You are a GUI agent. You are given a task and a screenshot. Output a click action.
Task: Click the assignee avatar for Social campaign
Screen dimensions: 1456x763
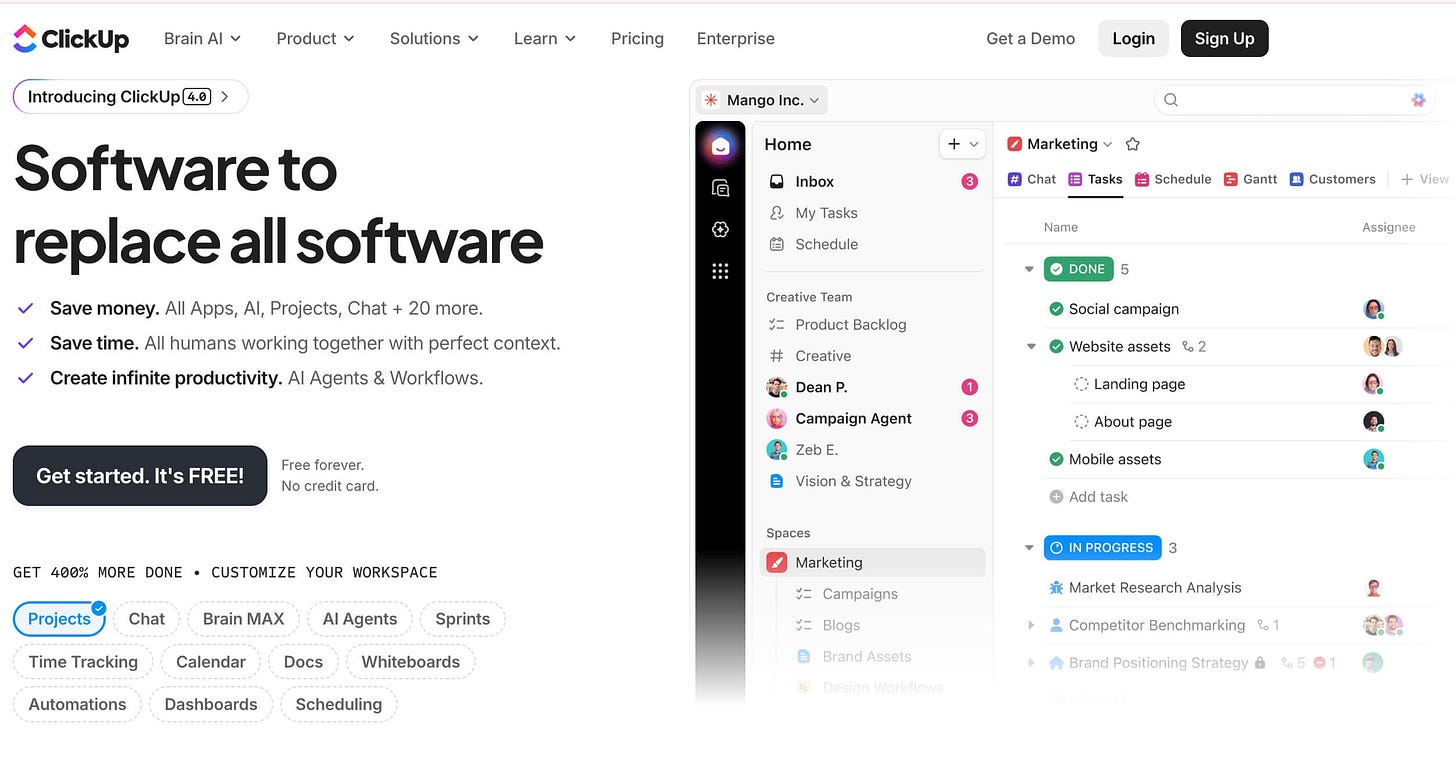tap(1374, 309)
